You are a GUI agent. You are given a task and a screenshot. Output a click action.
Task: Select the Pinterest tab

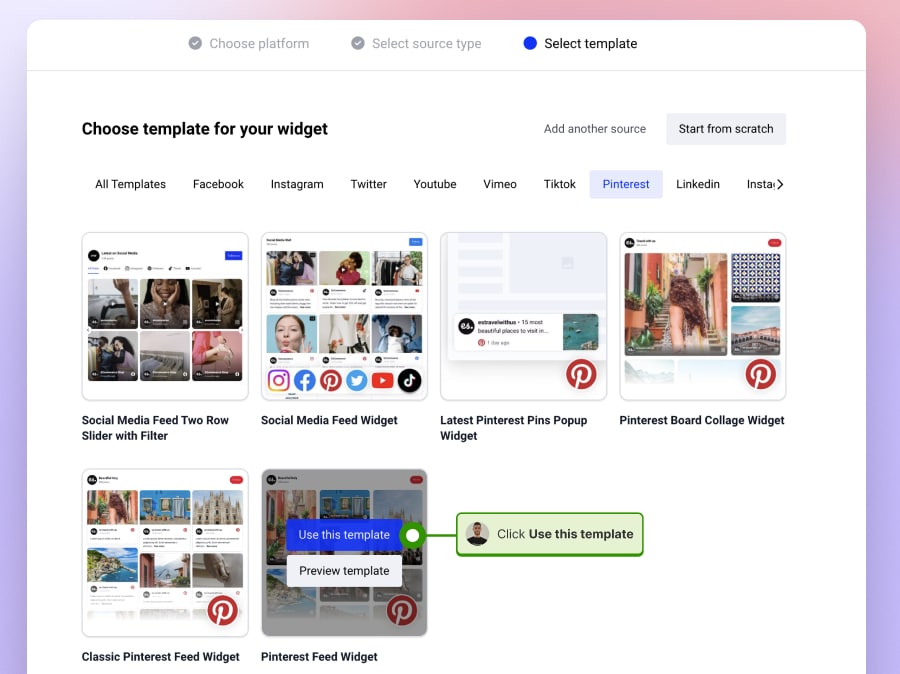(x=626, y=184)
